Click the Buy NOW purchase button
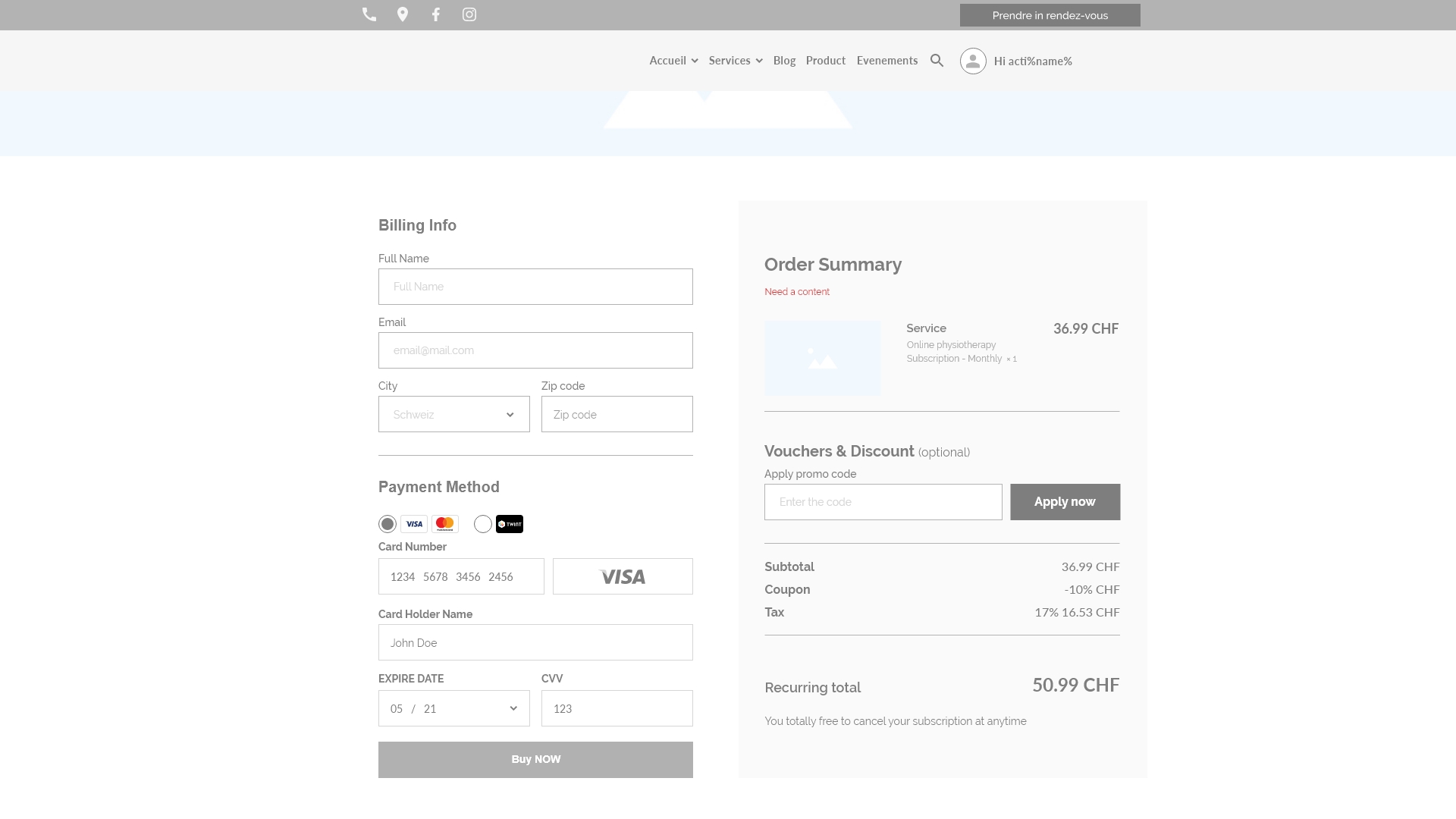This screenshot has height=819, width=1456. coord(535,759)
